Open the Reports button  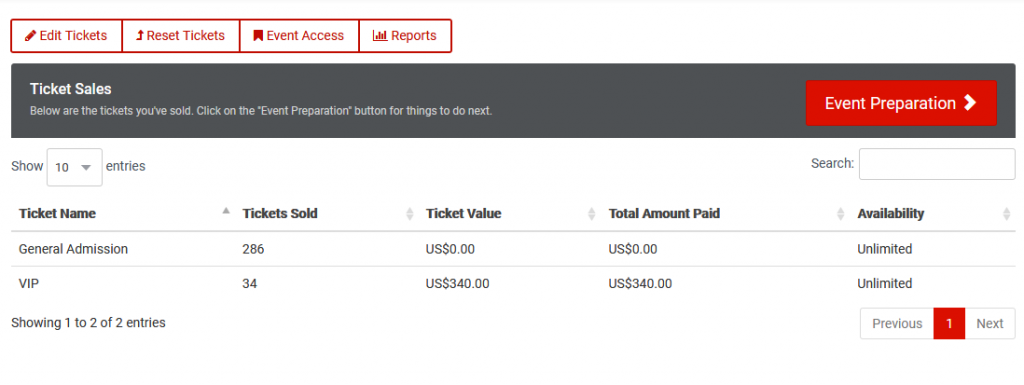[405, 36]
